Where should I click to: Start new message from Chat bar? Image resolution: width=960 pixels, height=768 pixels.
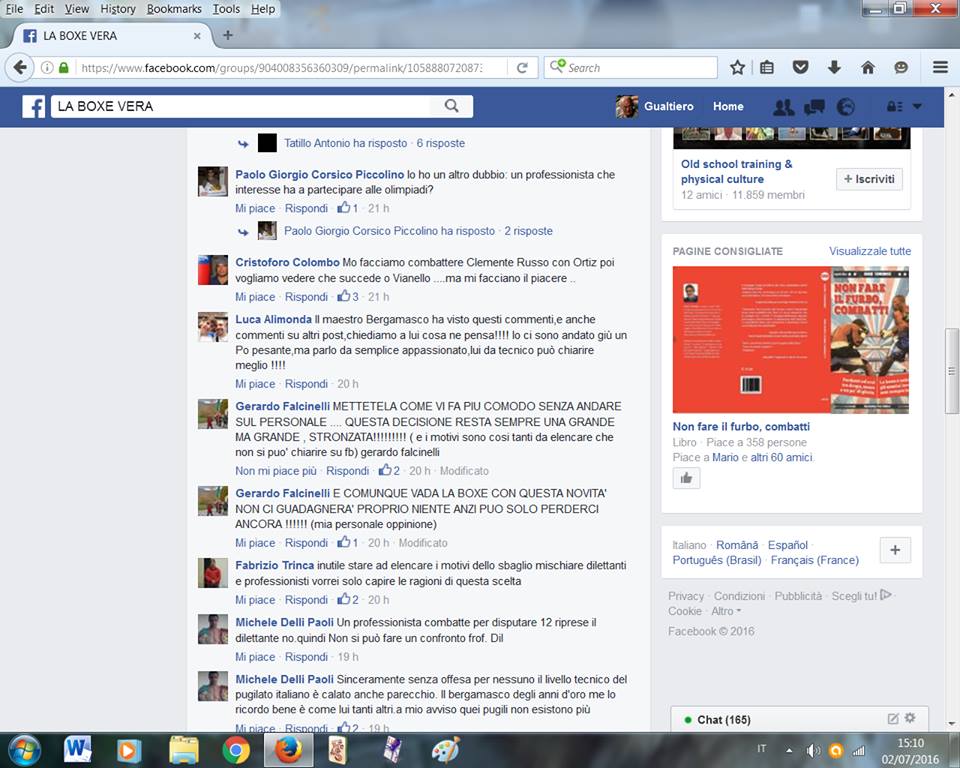(893, 718)
